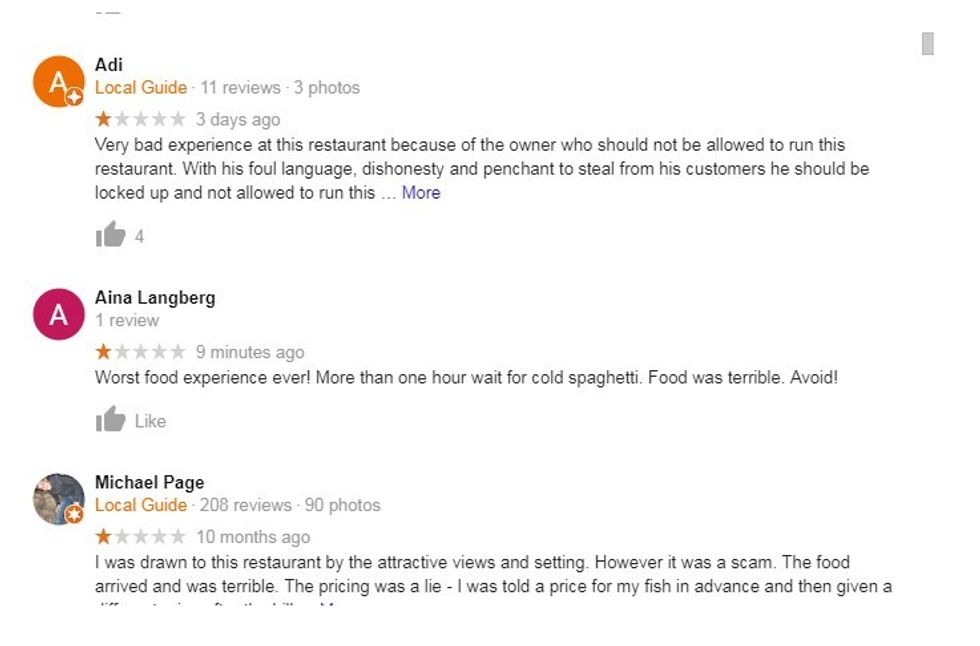Click Adi's one-star rating
The width and height of the screenshot is (980, 646).
click(x=140, y=120)
